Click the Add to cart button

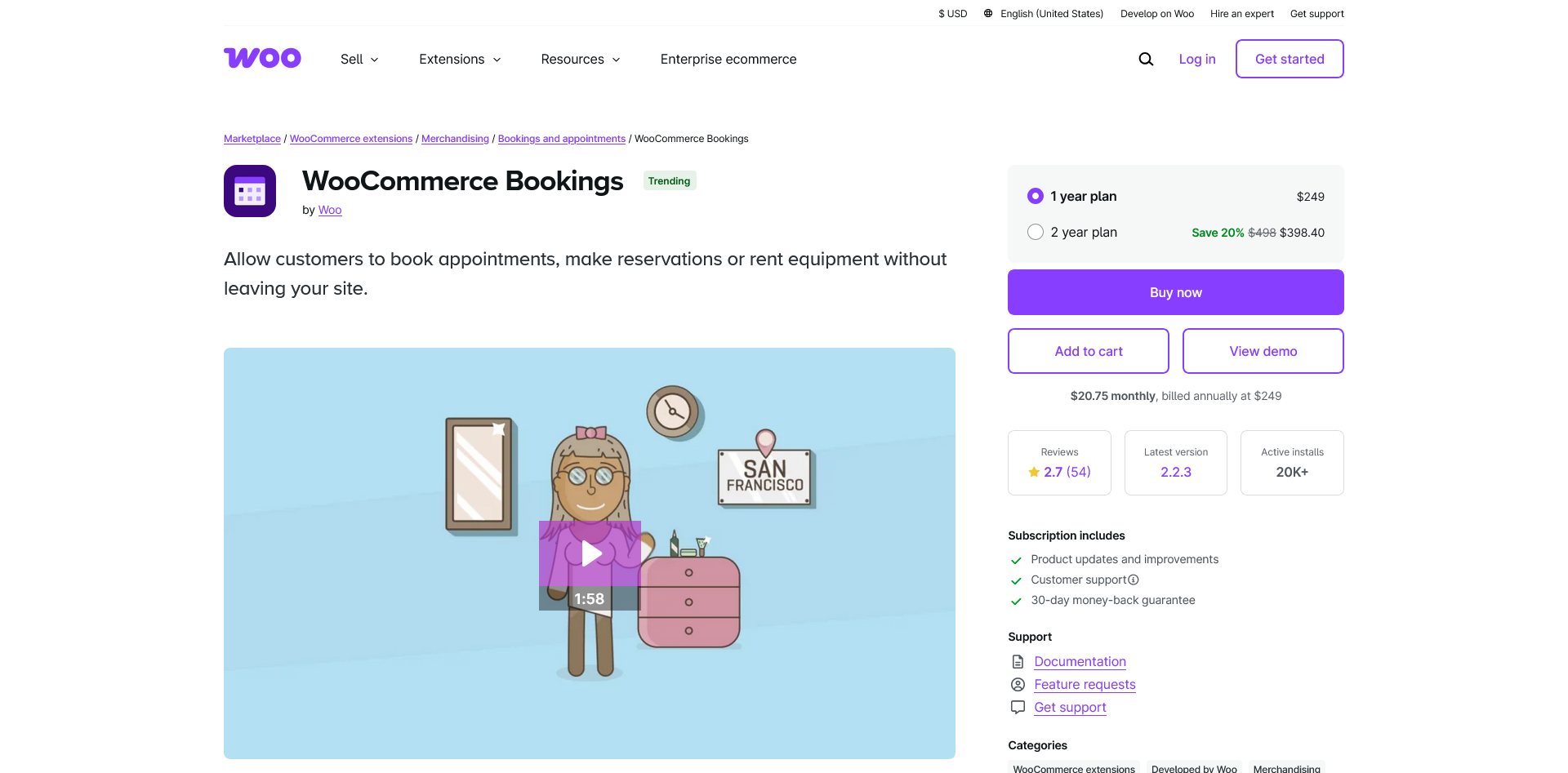coord(1089,351)
